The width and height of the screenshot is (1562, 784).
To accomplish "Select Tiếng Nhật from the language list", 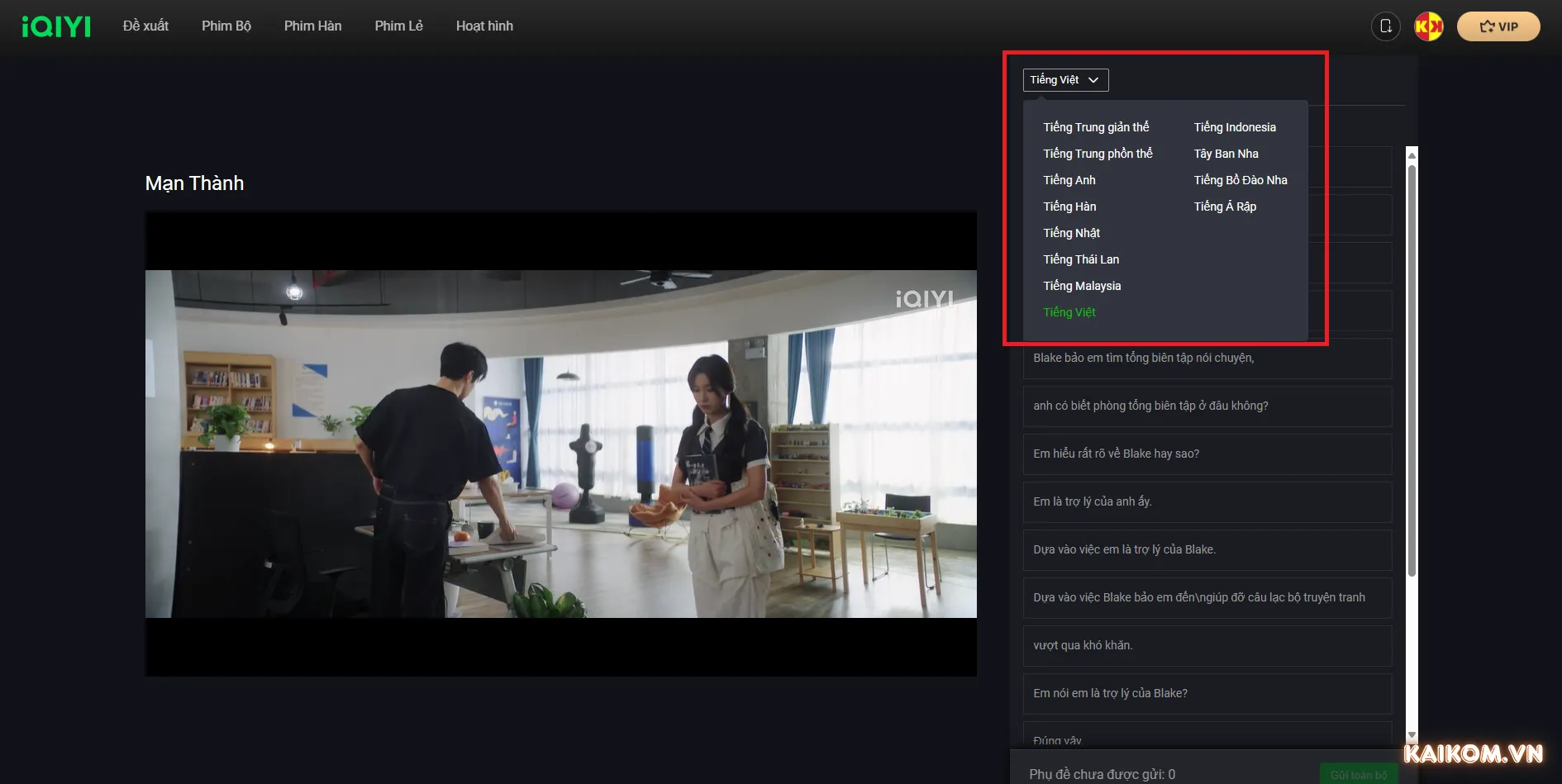I will 1071,232.
